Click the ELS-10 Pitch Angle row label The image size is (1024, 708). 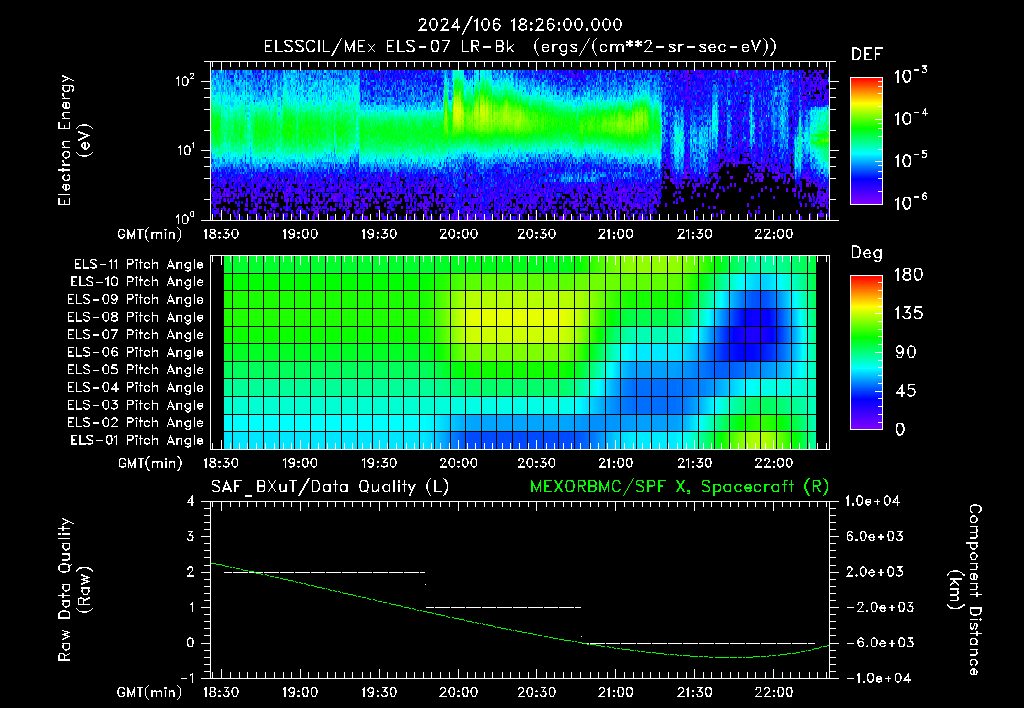pos(137,282)
